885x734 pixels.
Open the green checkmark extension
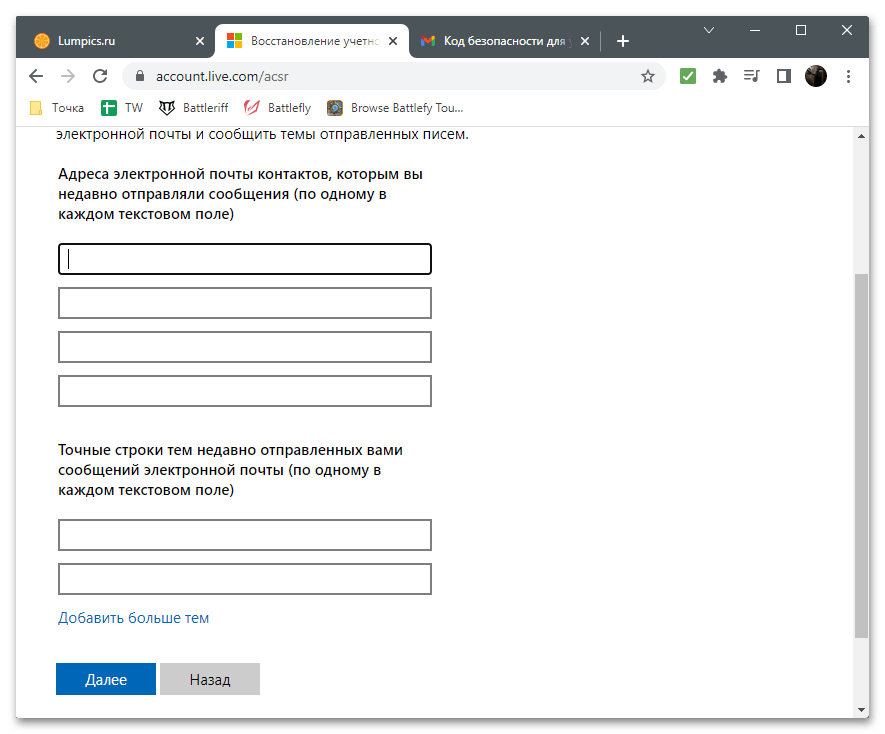[687, 76]
